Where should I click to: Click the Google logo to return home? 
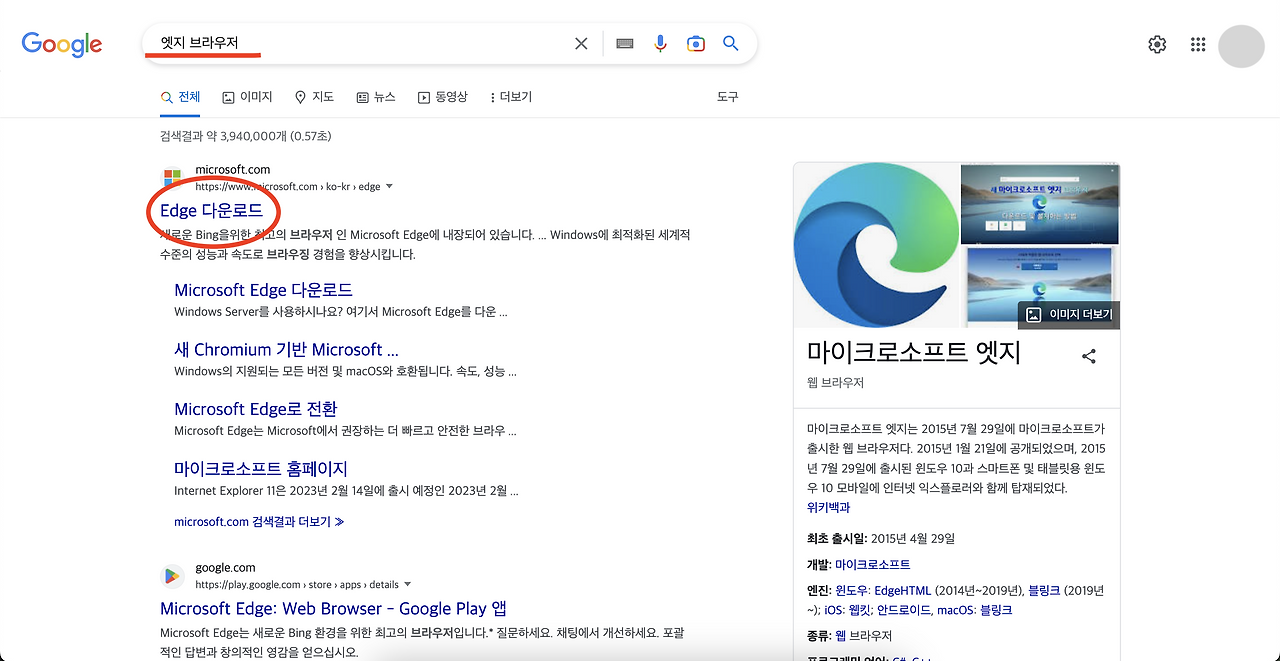[x=61, y=43]
